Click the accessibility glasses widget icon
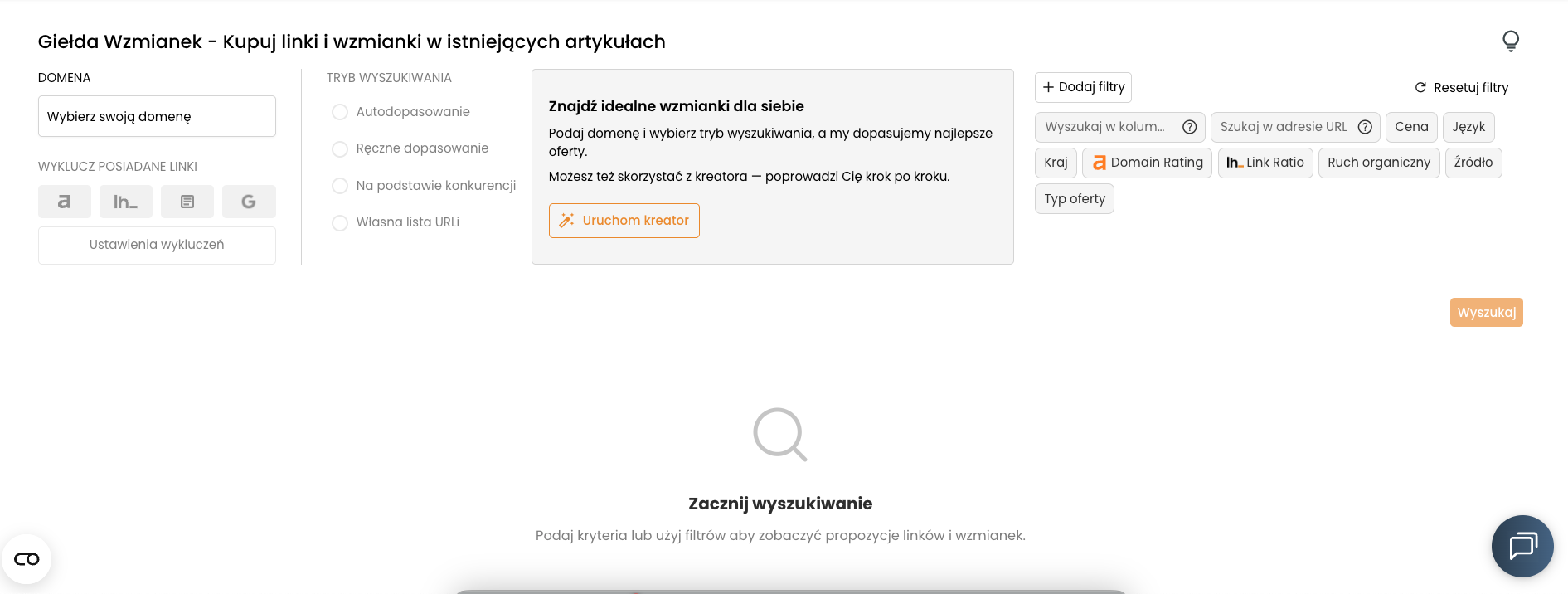The image size is (1568, 594). click(x=27, y=559)
